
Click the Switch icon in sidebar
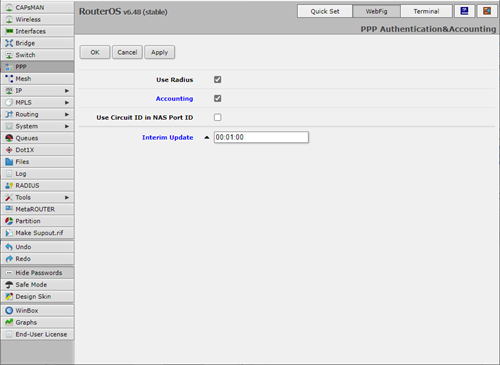click(9, 55)
